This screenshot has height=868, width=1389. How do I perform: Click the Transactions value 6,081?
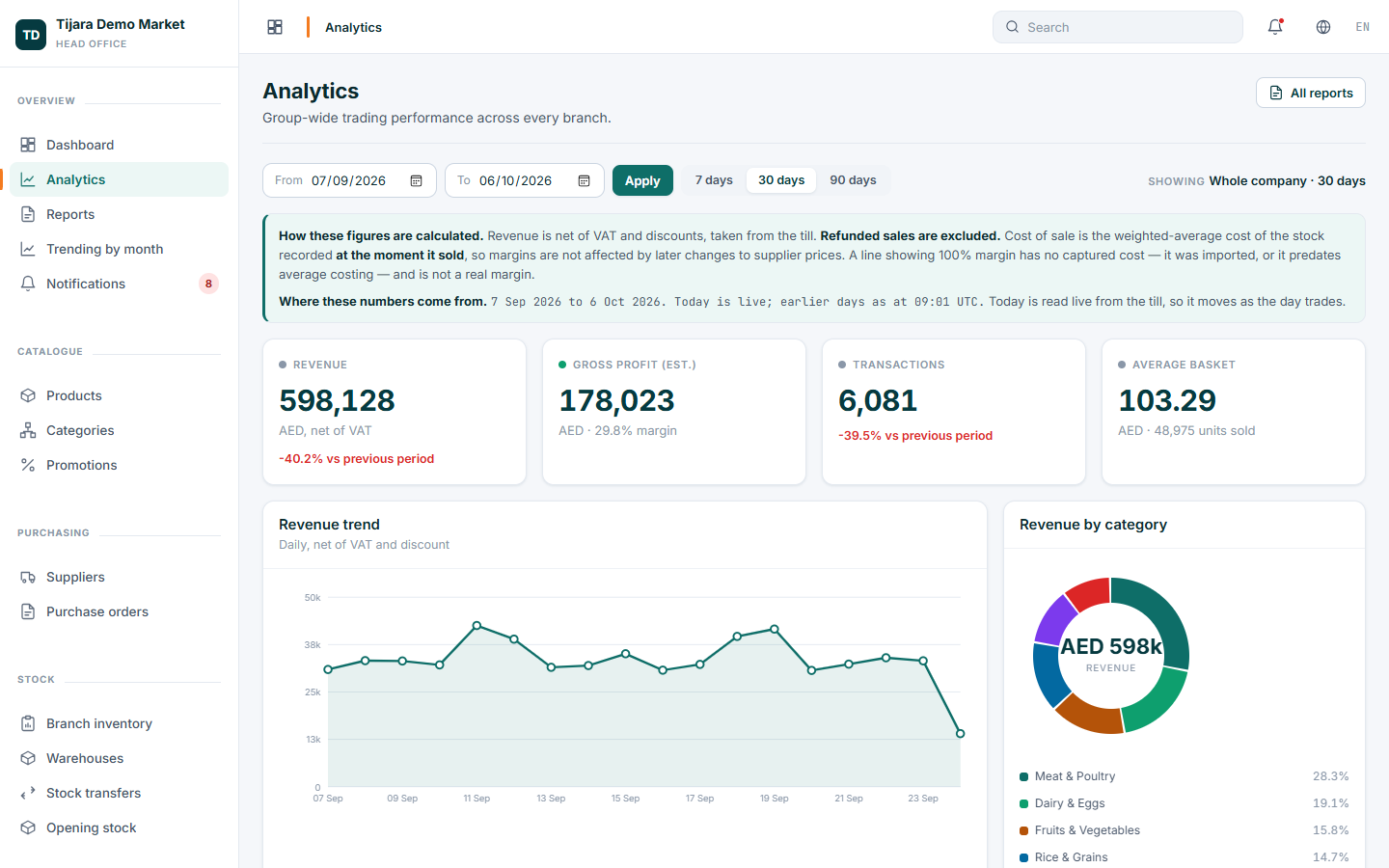878,400
